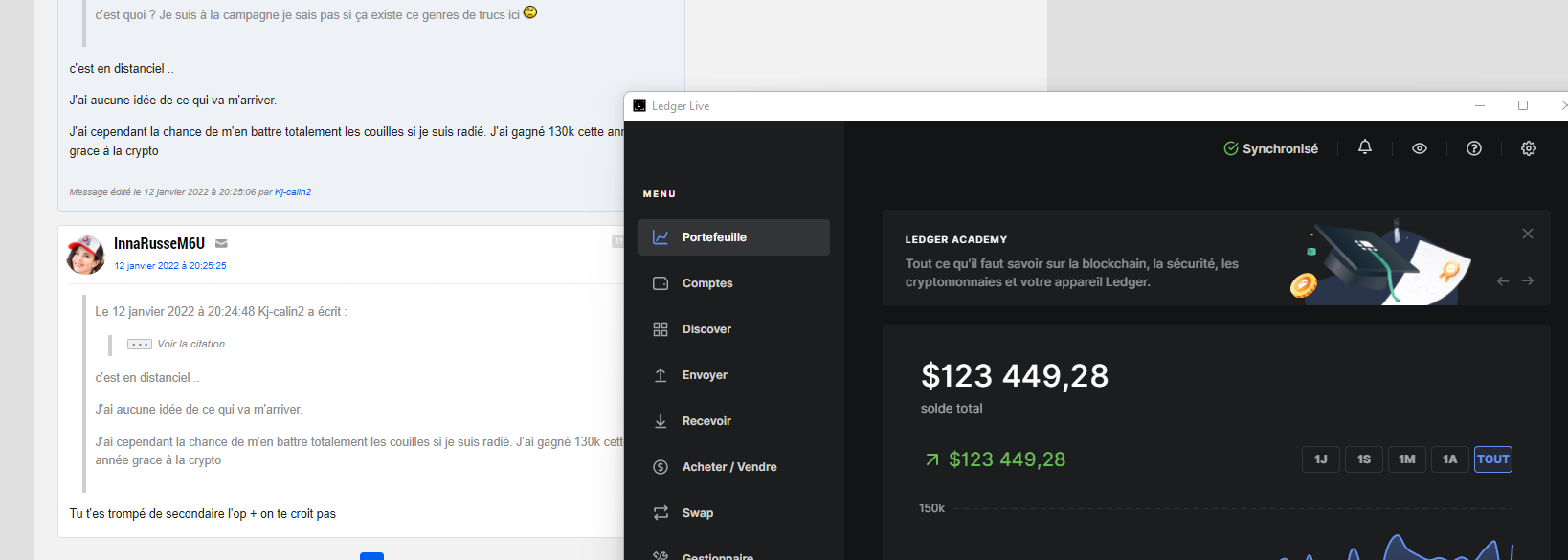Expand Voir la citation in the forum quote
1568x560 pixels.
coord(190,344)
